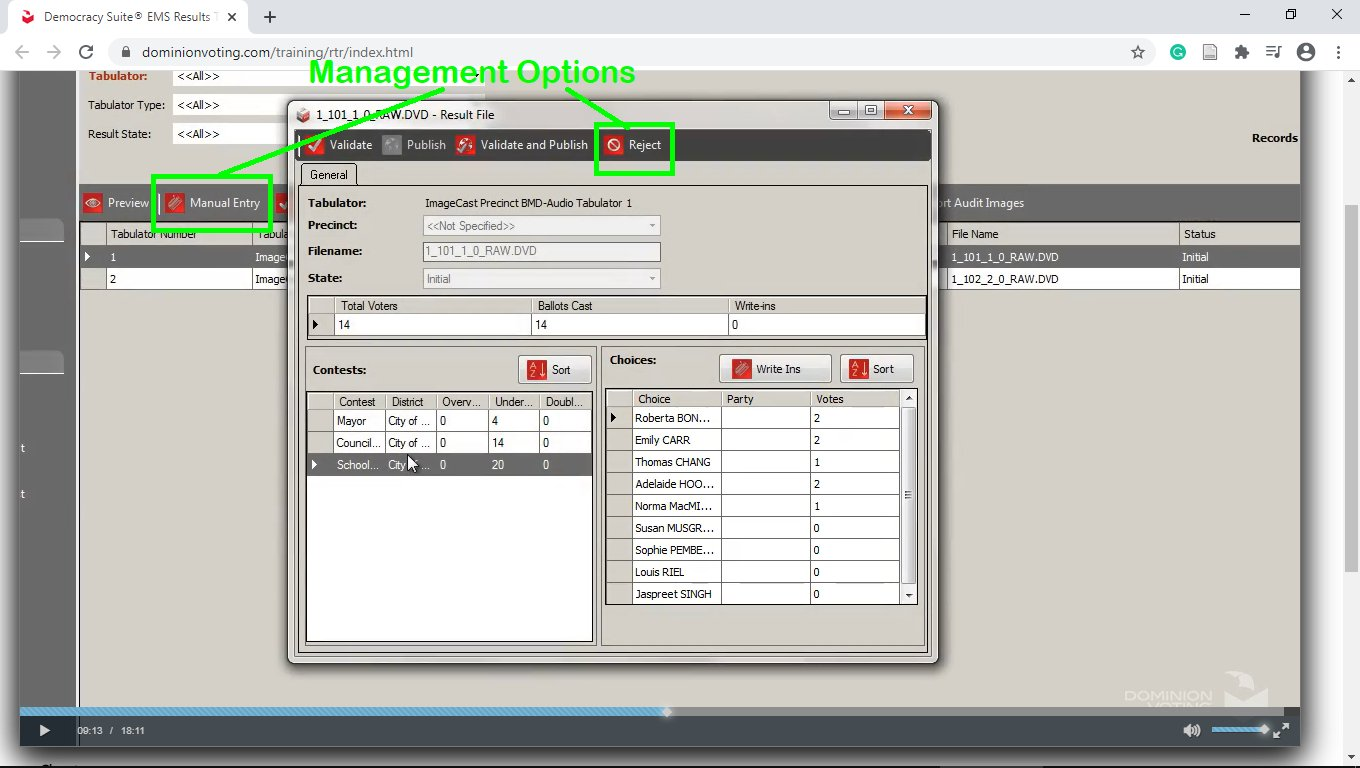Click the Choices list scrollbar down arrow
This screenshot has width=1360, height=768.
coord(909,595)
